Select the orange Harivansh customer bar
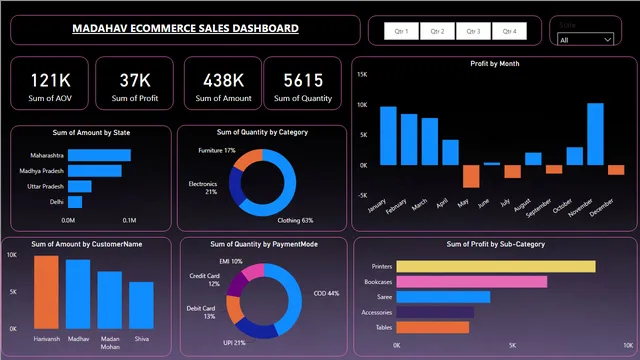The image size is (640, 360). tap(46, 292)
